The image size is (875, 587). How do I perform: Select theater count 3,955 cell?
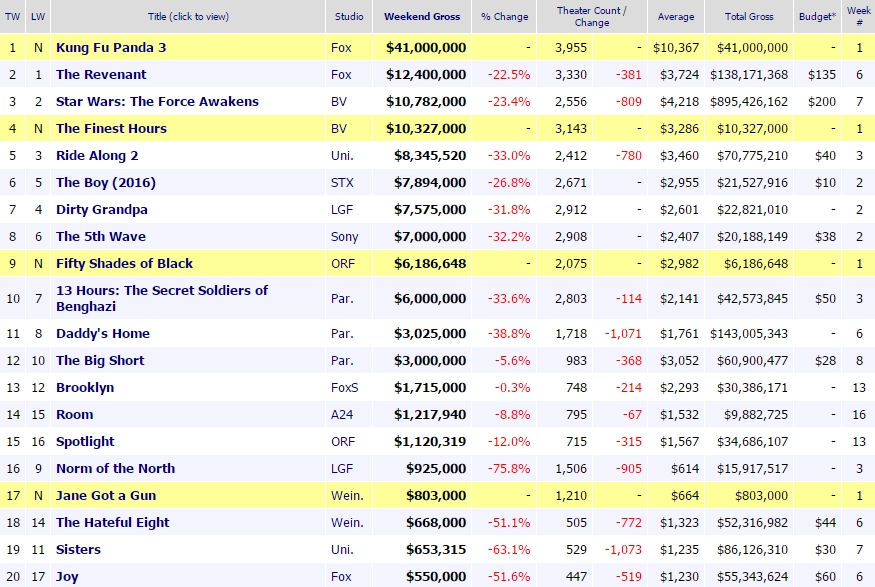click(x=571, y=47)
